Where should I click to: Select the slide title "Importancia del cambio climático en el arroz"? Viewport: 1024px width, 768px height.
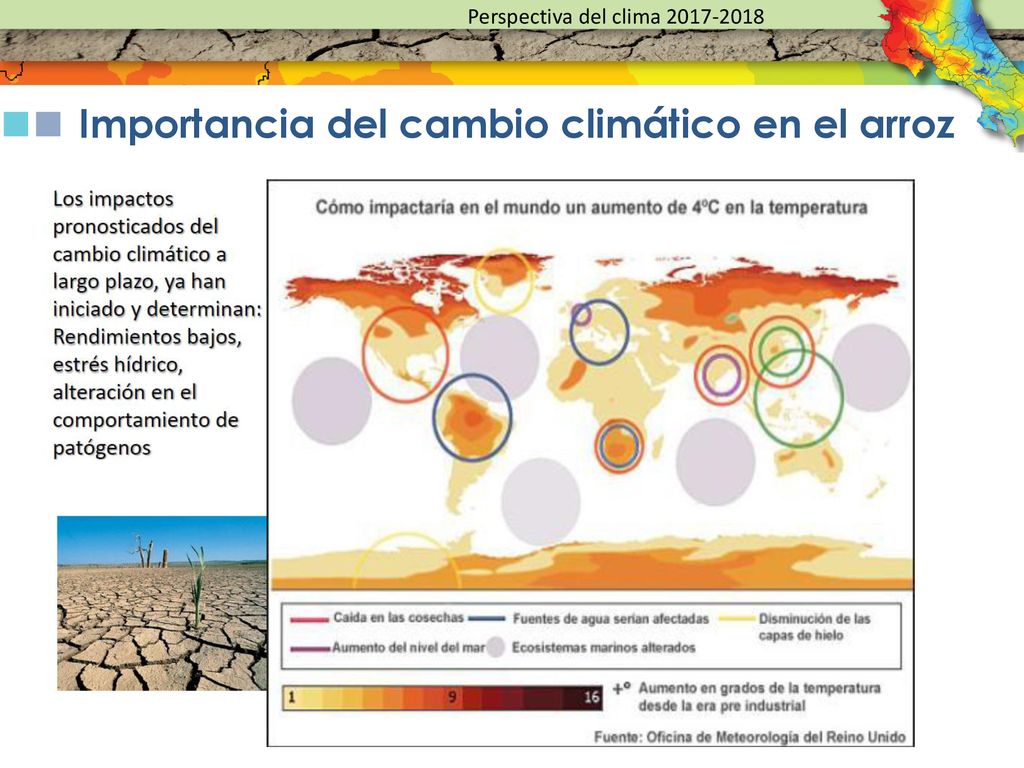coord(517,123)
